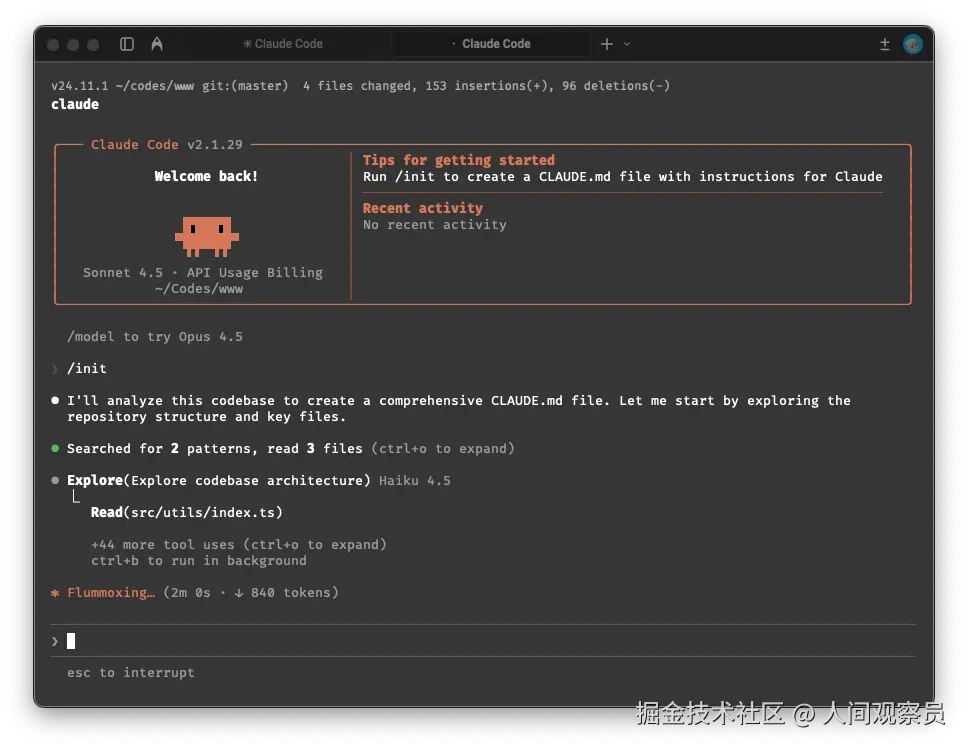Click the '+44 more tool uses' line
968x749 pixels.
pos(238,545)
